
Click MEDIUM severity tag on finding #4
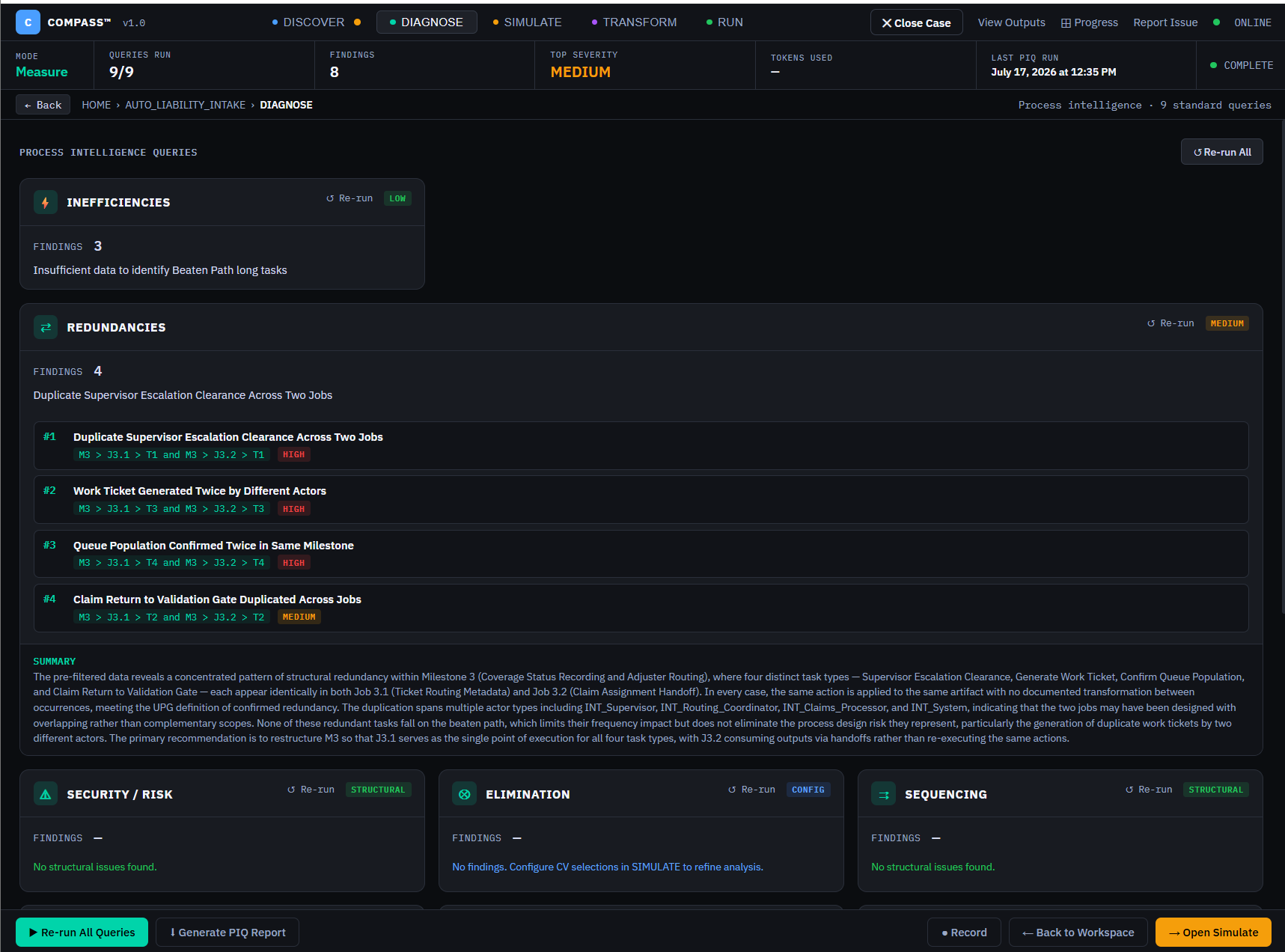click(x=299, y=617)
